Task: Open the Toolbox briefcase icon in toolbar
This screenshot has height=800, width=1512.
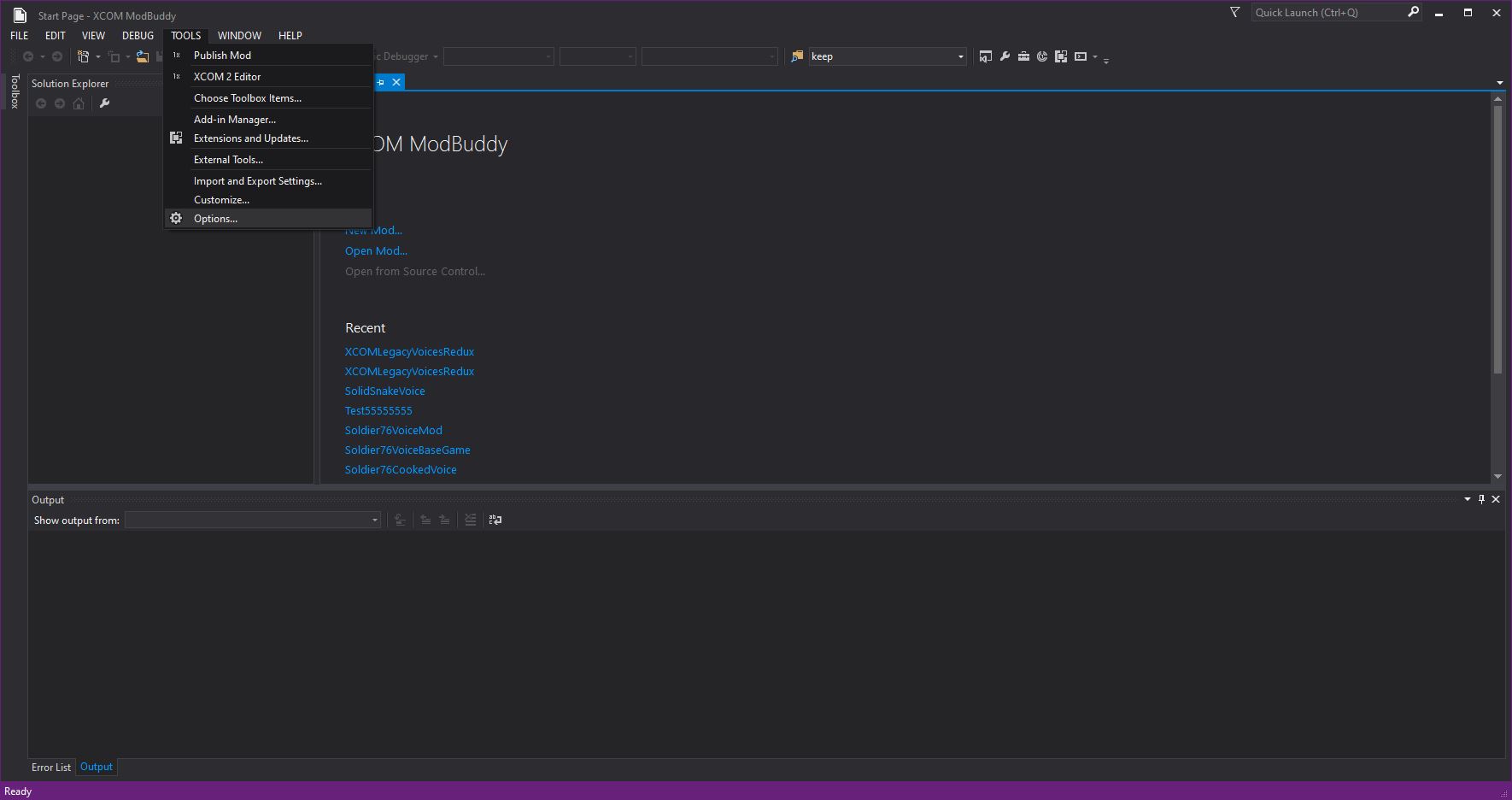Action: (1023, 56)
